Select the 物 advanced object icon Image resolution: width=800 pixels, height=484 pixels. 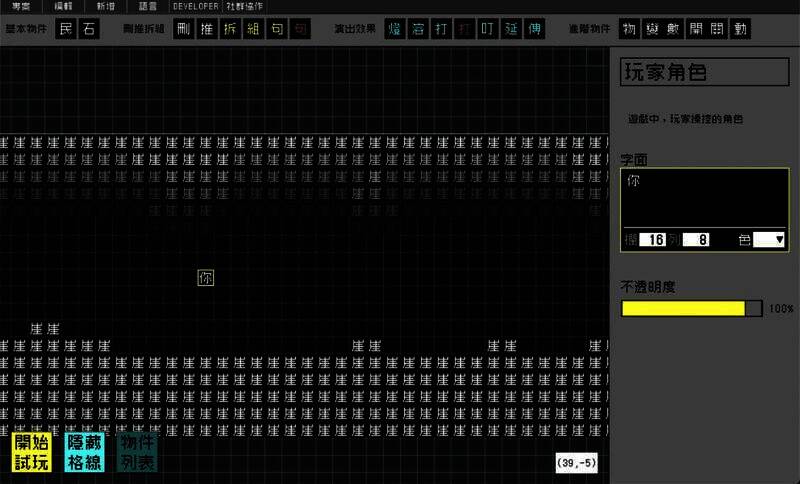pyautogui.click(x=629, y=29)
